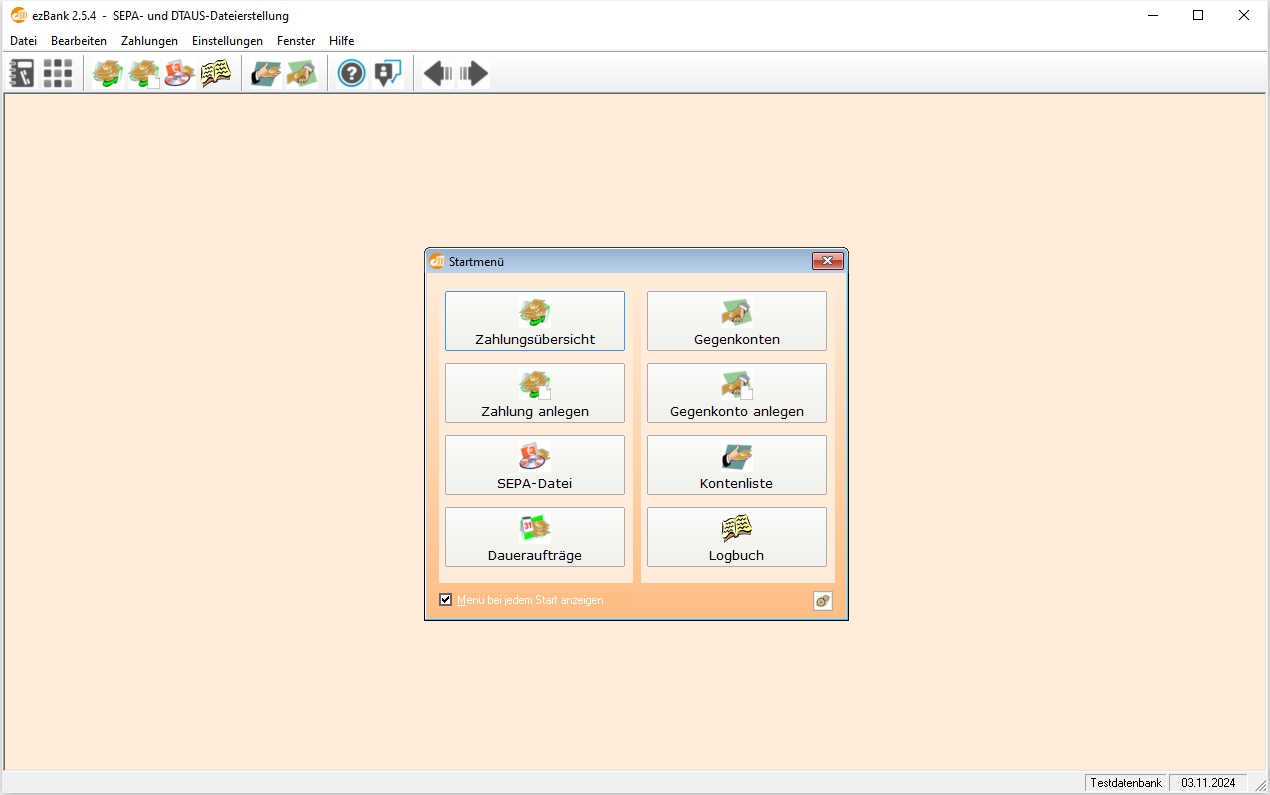Open the Datei menu
The width and height of the screenshot is (1270, 795).
tap(23, 41)
